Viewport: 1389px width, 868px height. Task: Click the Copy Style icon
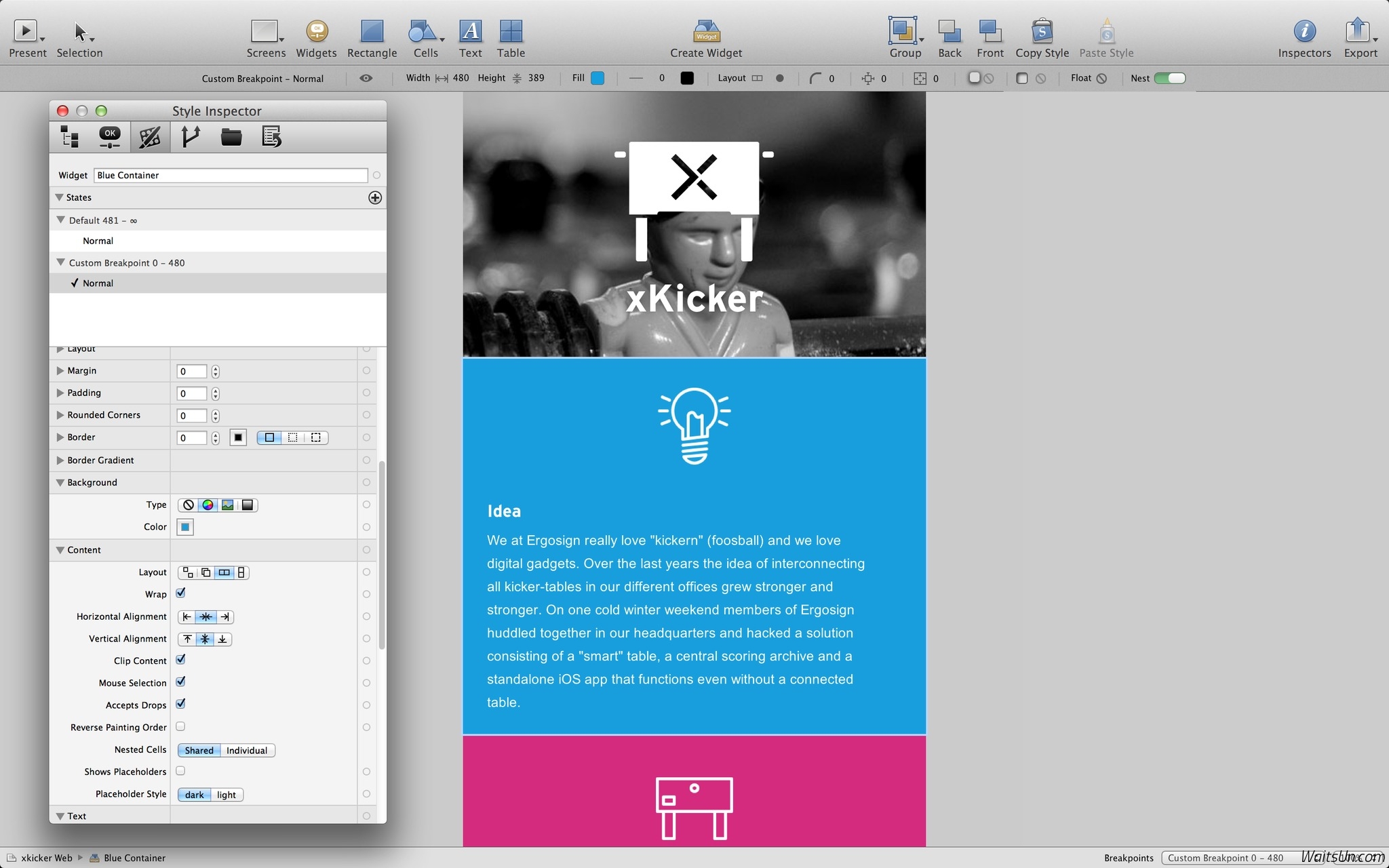pyautogui.click(x=1042, y=31)
